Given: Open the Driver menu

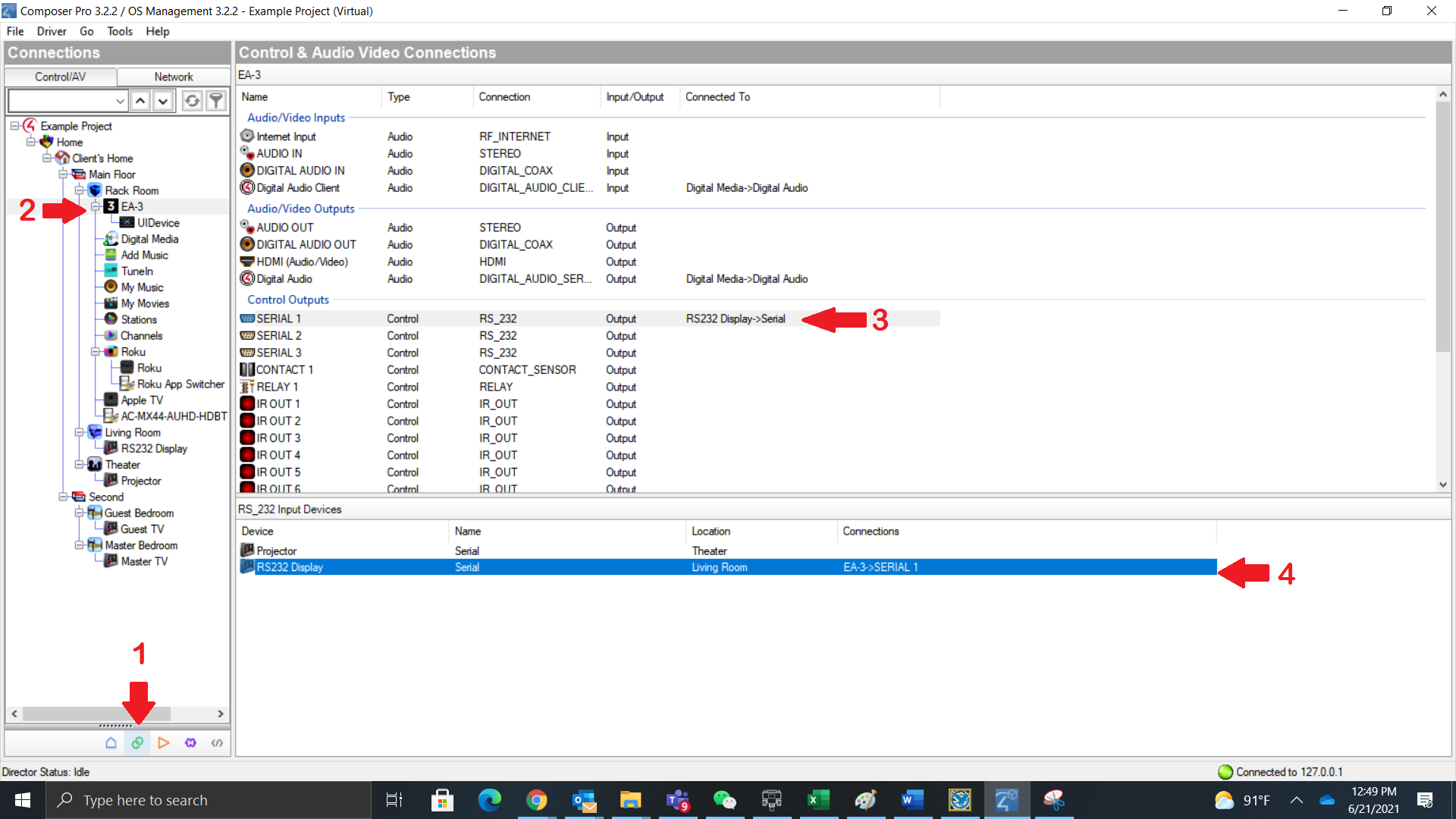Looking at the screenshot, I should (x=52, y=31).
